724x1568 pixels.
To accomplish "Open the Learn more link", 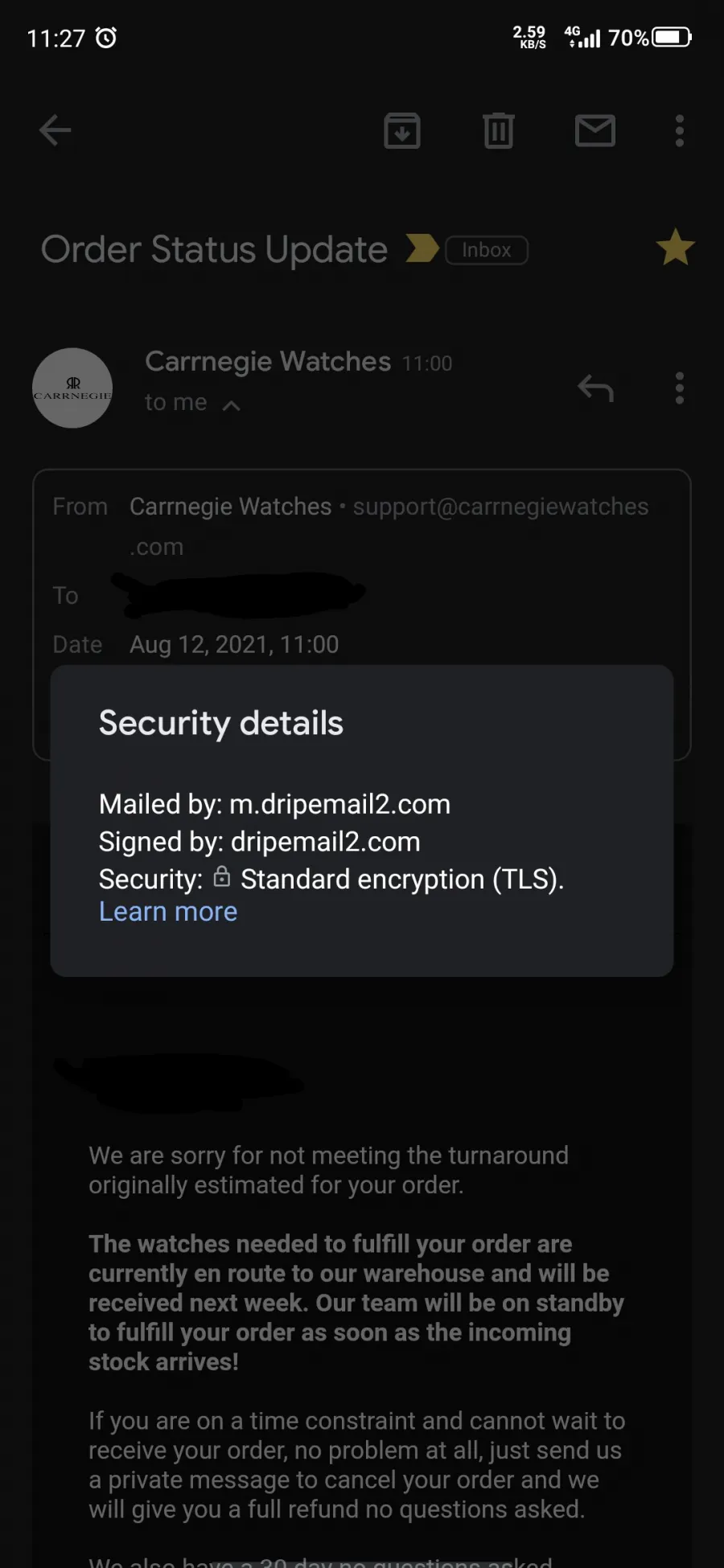I will tap(168, 912).
